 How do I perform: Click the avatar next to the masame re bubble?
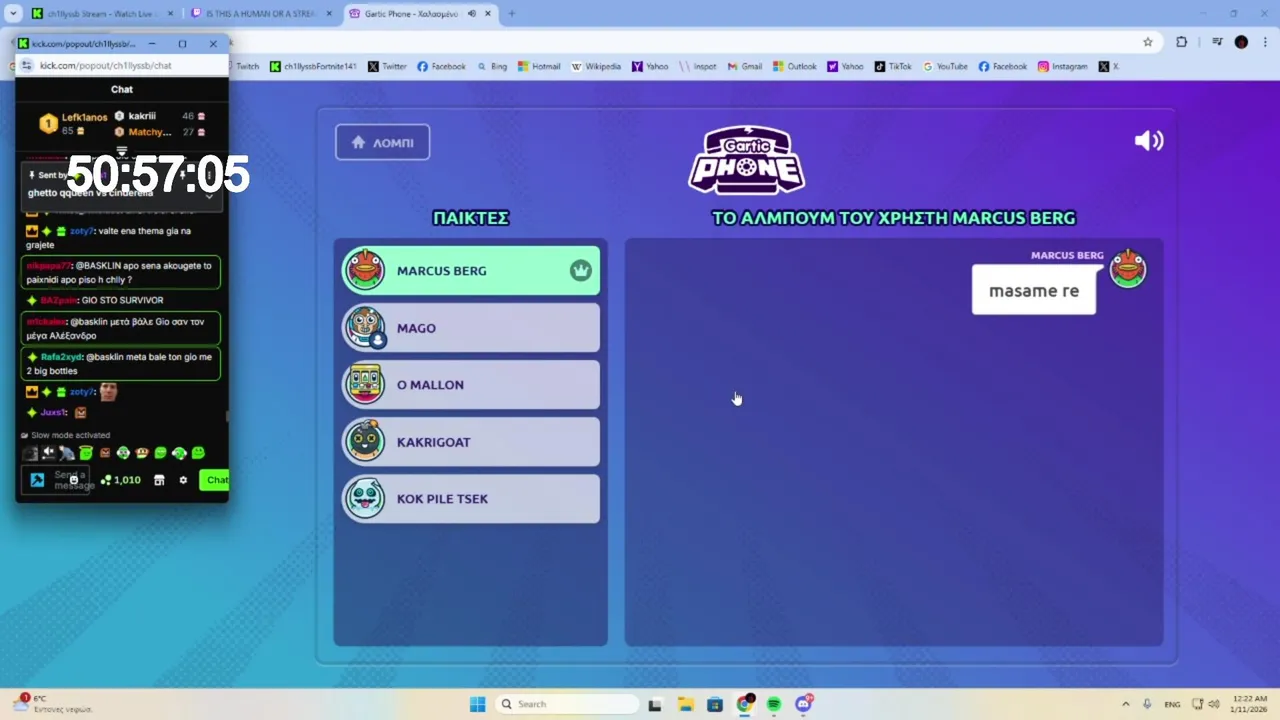click(1128, 268)
